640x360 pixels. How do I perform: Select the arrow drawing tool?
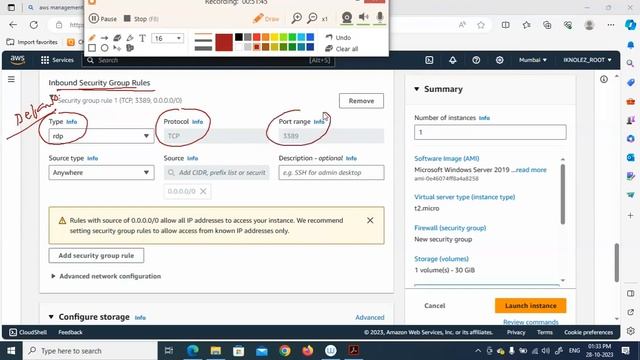coord(104,38)
